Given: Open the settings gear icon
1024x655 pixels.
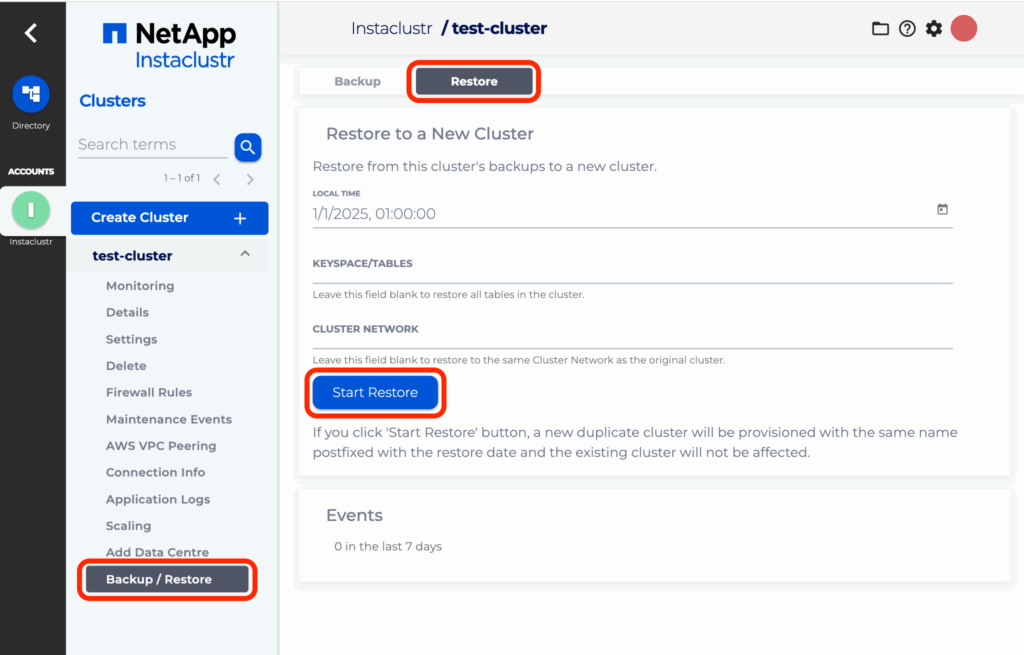Looking at the screenshot, I should 934,29.
